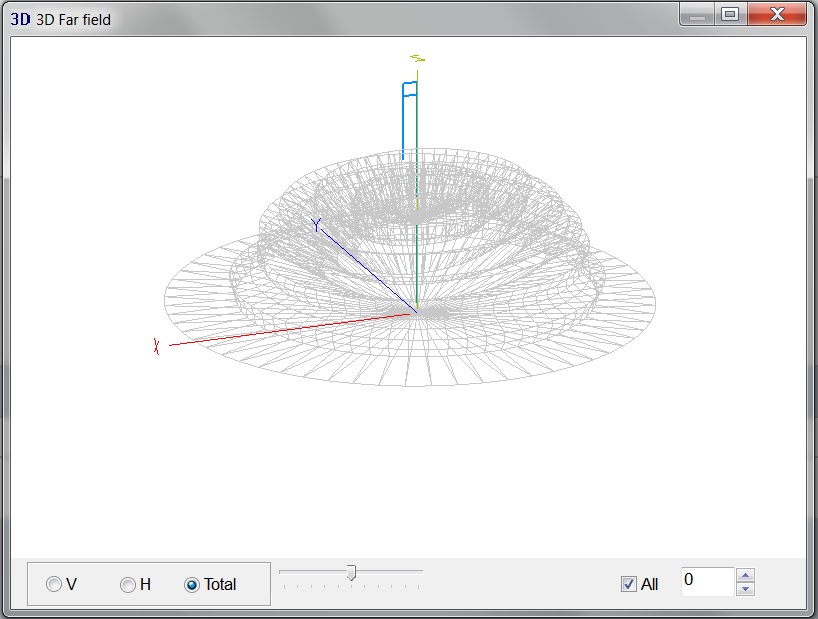Minimize the 3D Far field window
Viewport: 818px width, 619px height.
point(697,14)
